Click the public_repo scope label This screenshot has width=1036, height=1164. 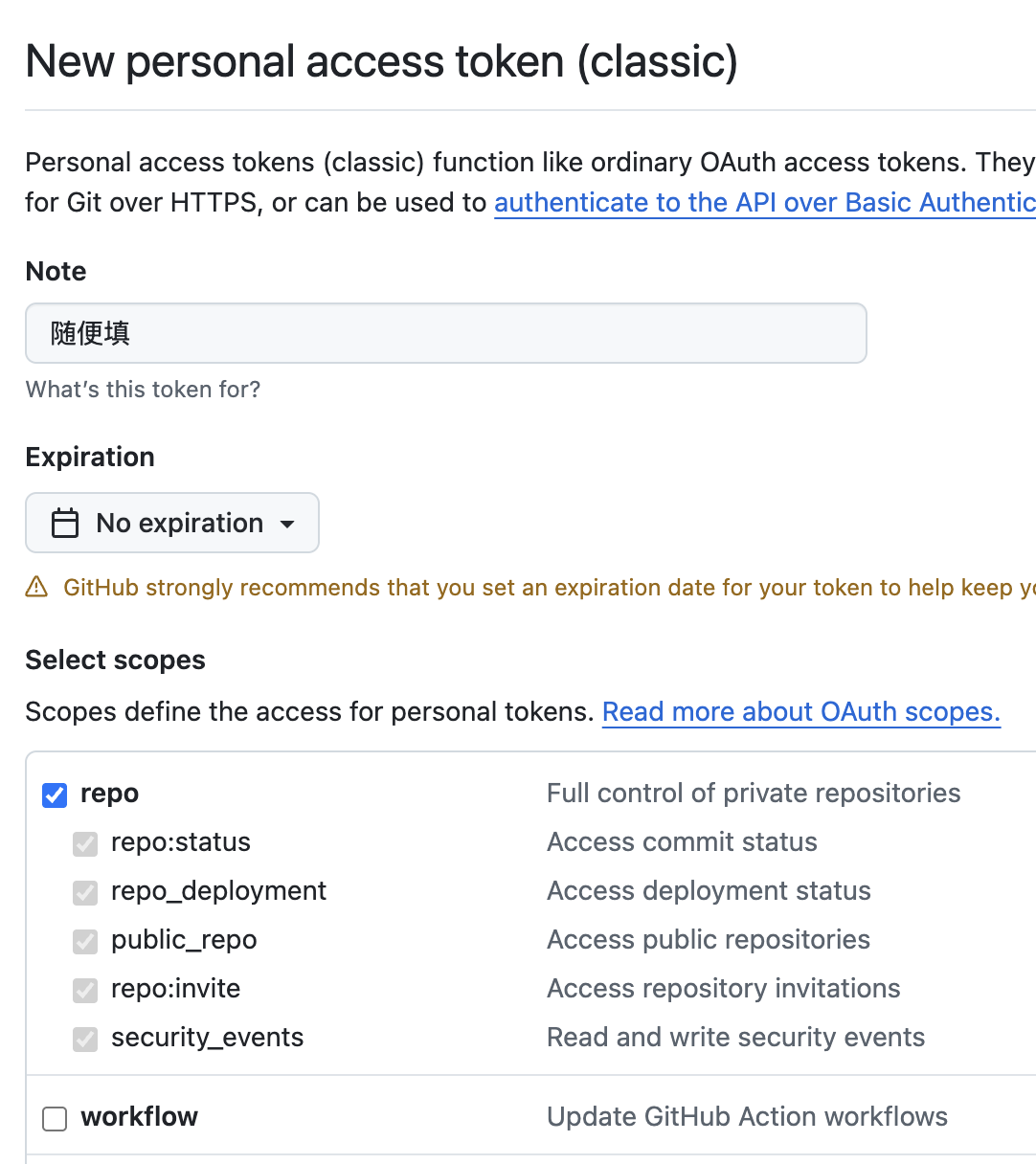(x=184, y=940)
